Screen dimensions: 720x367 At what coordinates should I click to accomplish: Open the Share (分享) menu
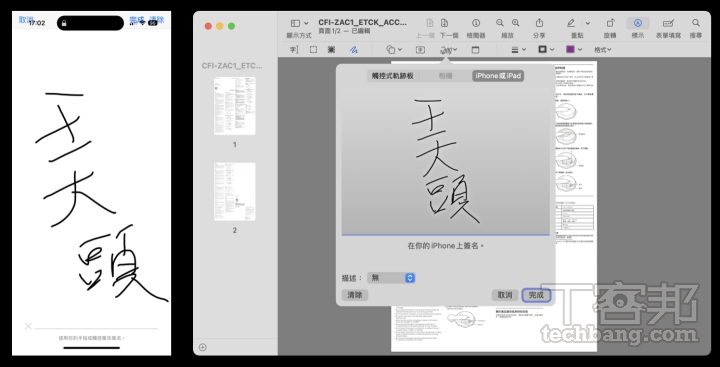[x=540, y=23]
